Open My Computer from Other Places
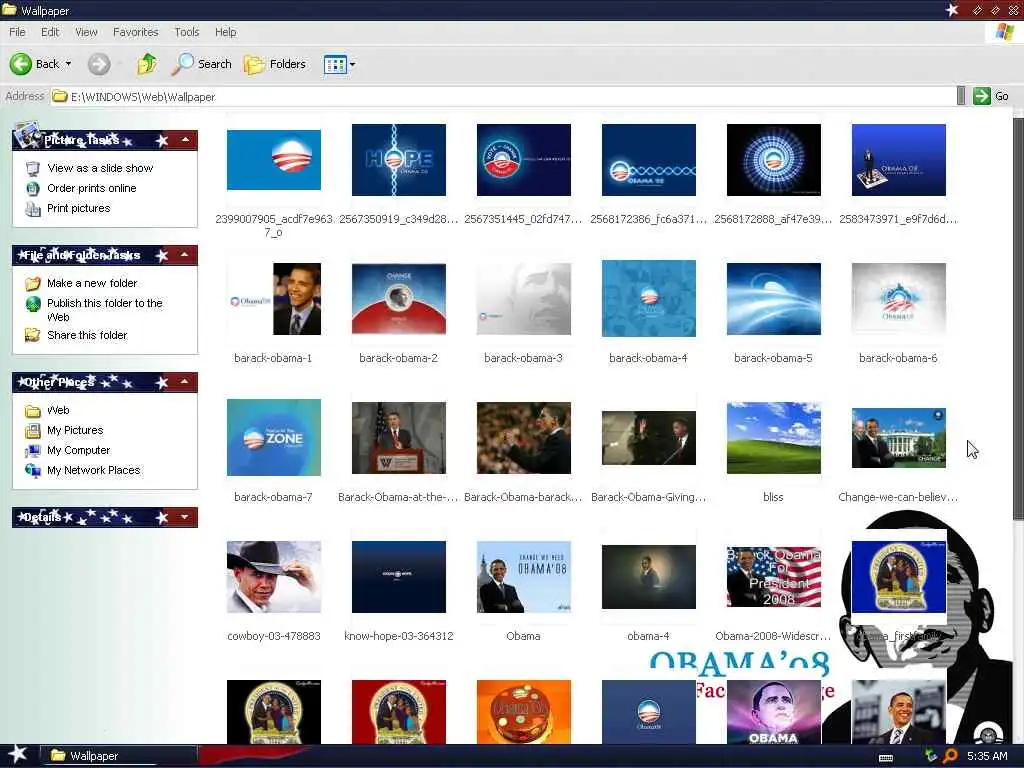 78,451
